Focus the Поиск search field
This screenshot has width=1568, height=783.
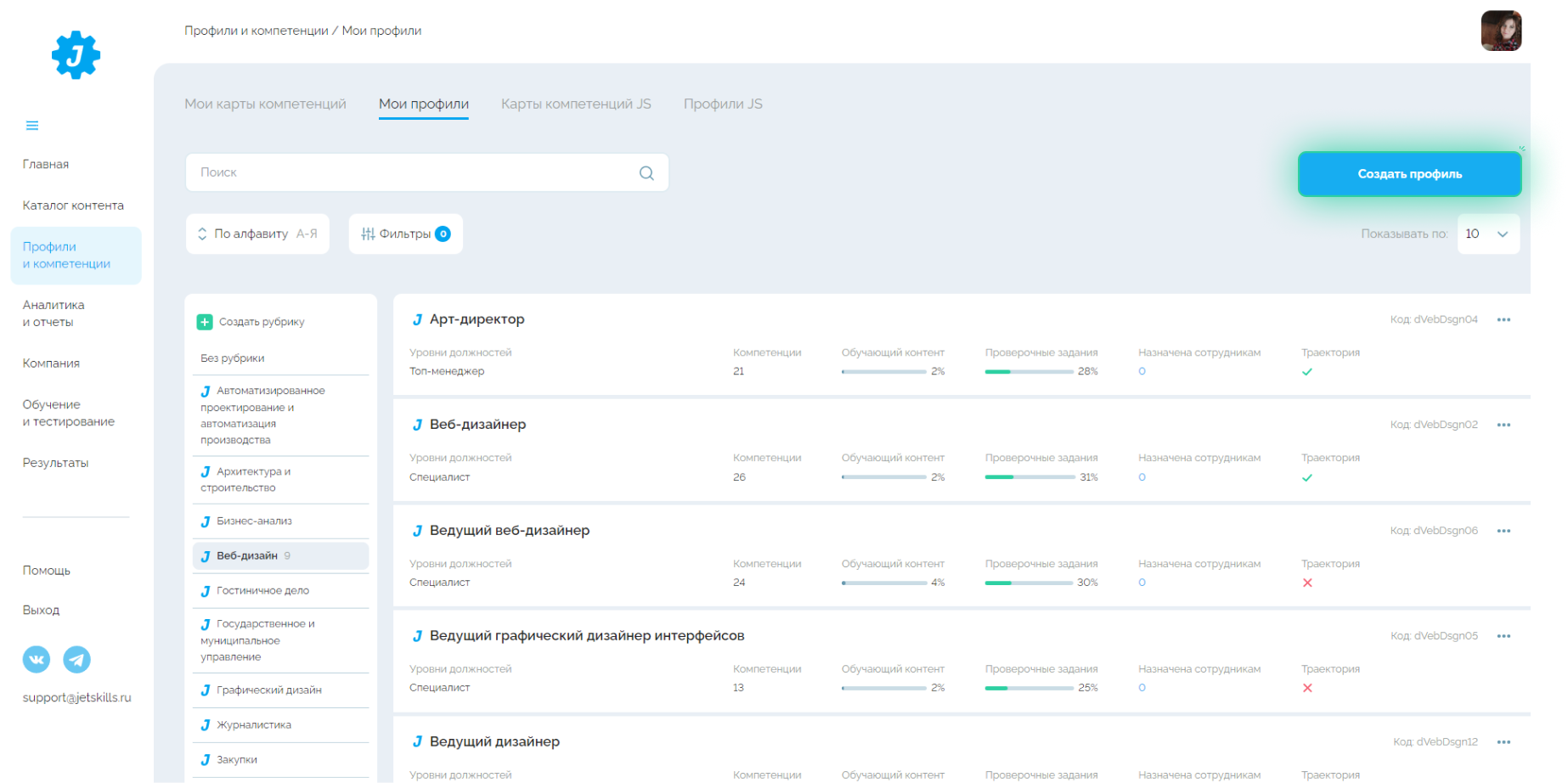pyautogui.click(x=426, y=172)
